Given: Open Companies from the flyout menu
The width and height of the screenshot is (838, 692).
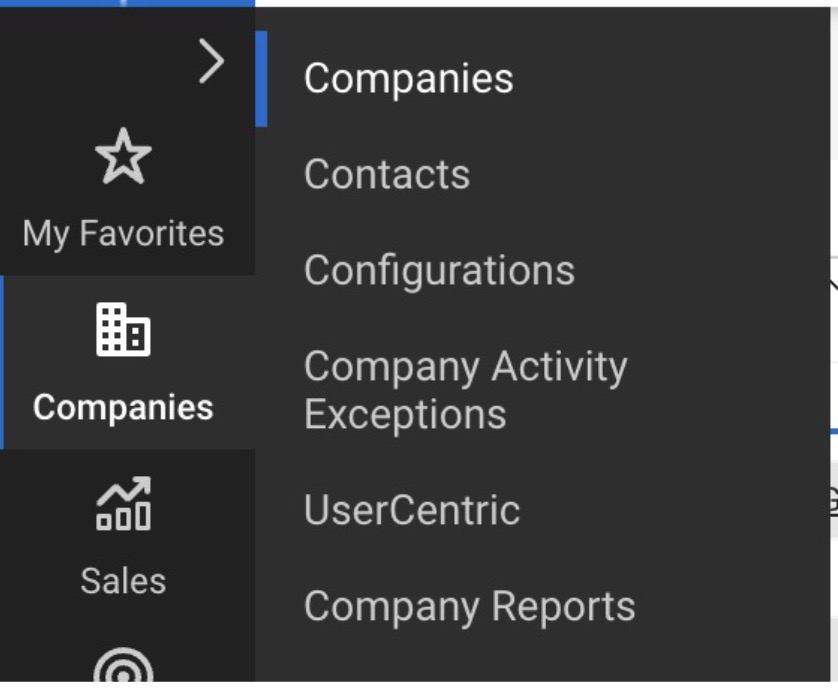Looking at the screenshot, I should pyautogui.click(x=409, y=78).
